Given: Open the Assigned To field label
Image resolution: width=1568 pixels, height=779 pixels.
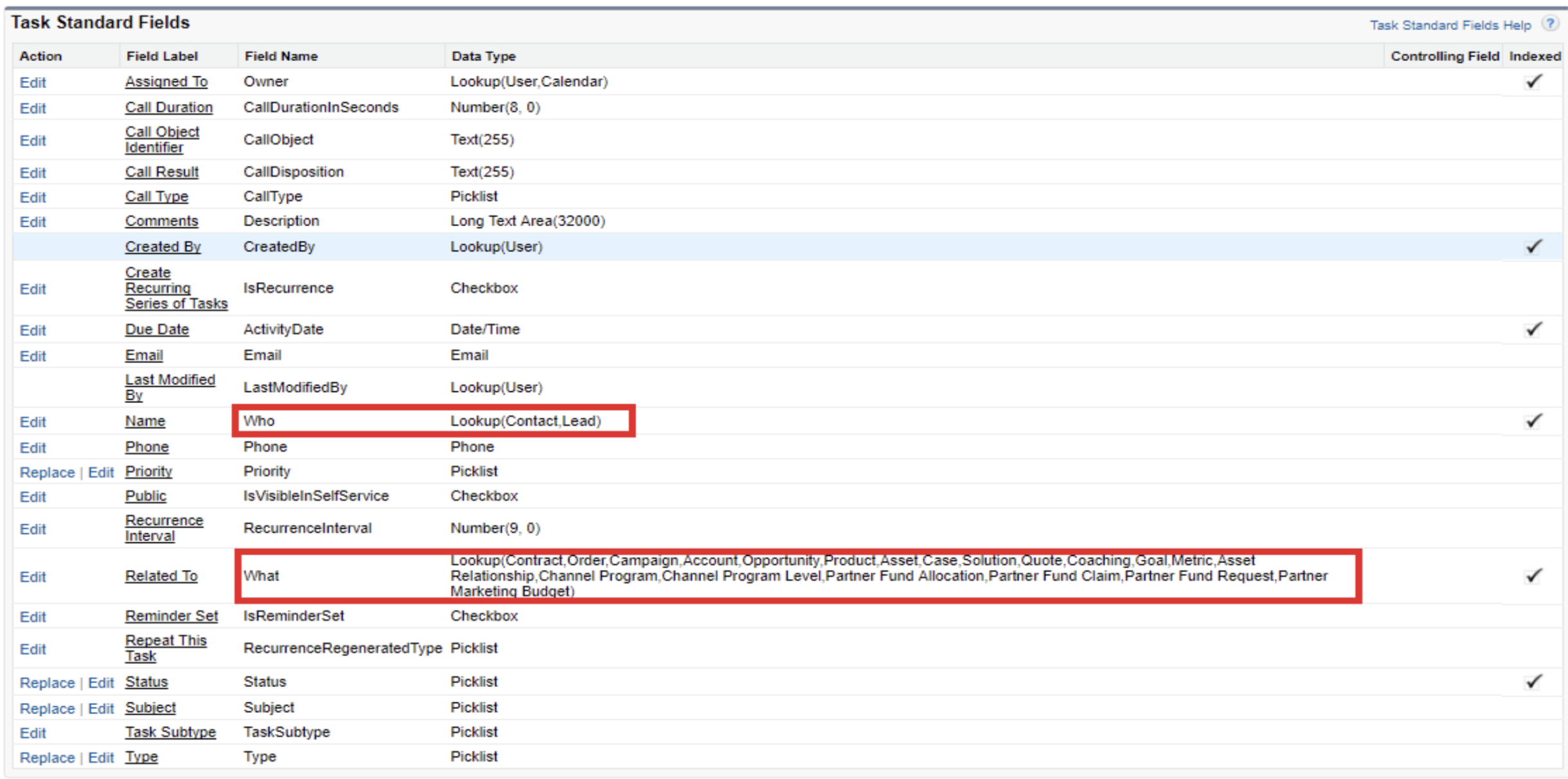Looking at the screenshot, I should click(x=166, y=82).
